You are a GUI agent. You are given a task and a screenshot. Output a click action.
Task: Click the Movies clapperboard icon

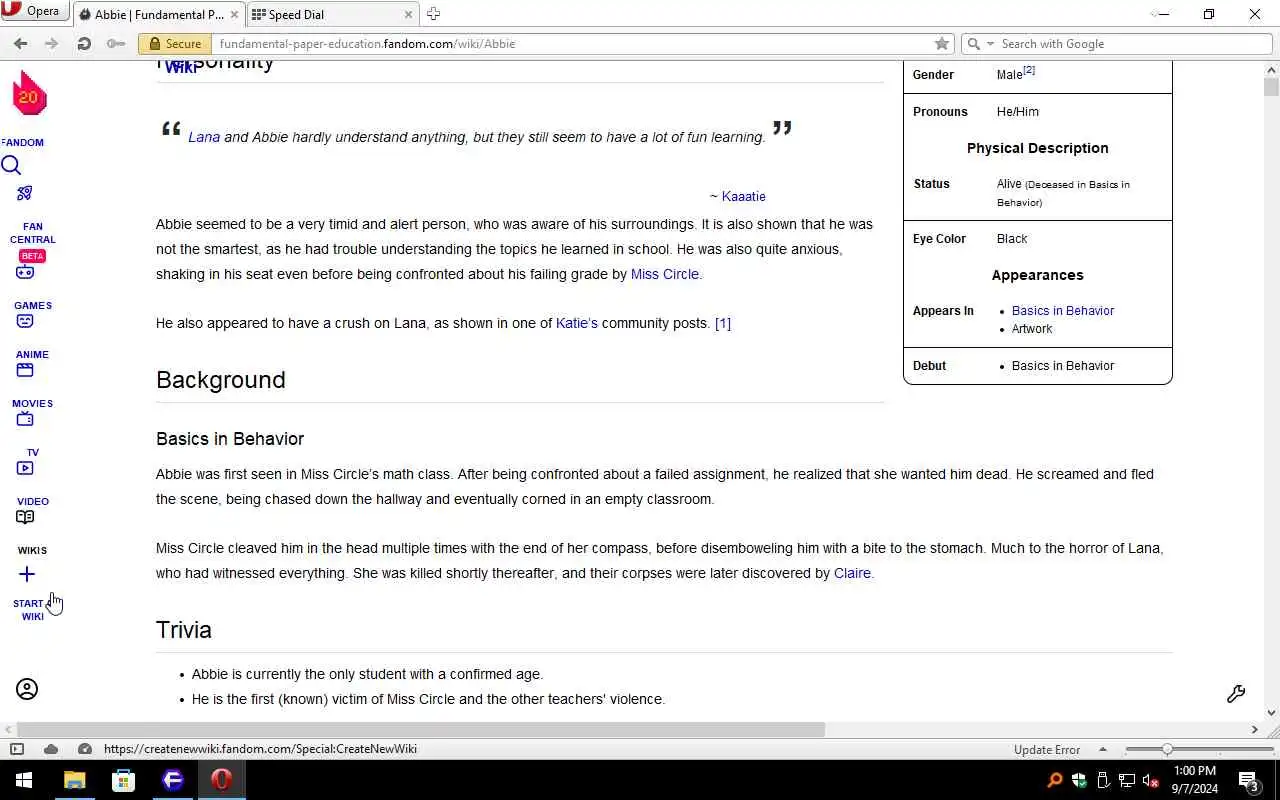coord(25,370)
